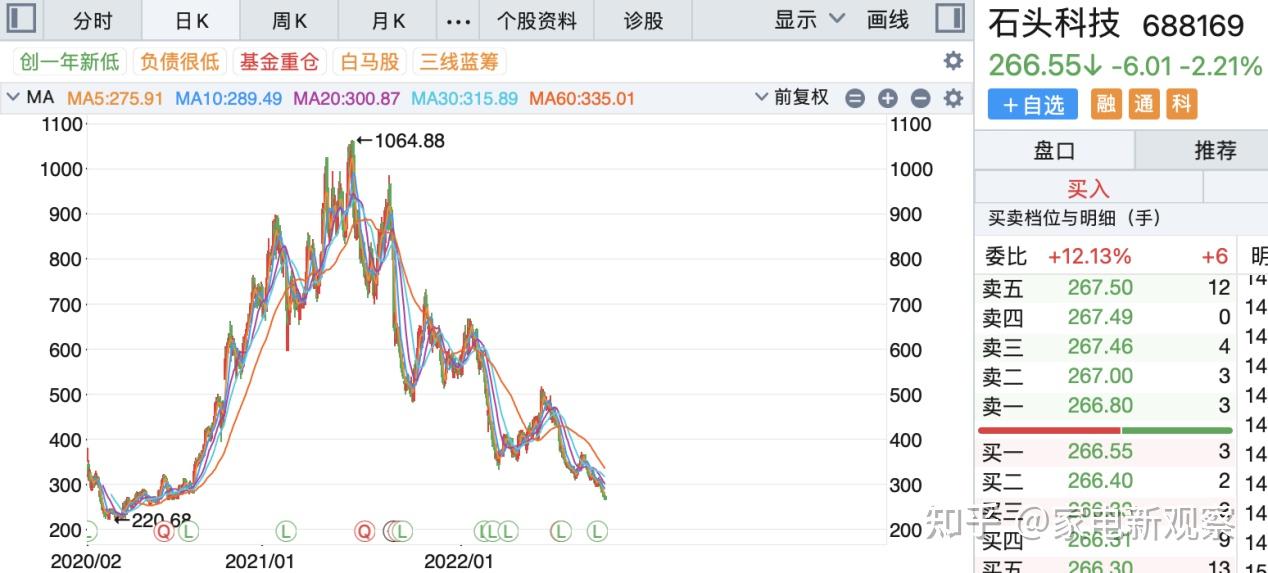Click the 三线蓝筹 tag

tap(459, 62)
